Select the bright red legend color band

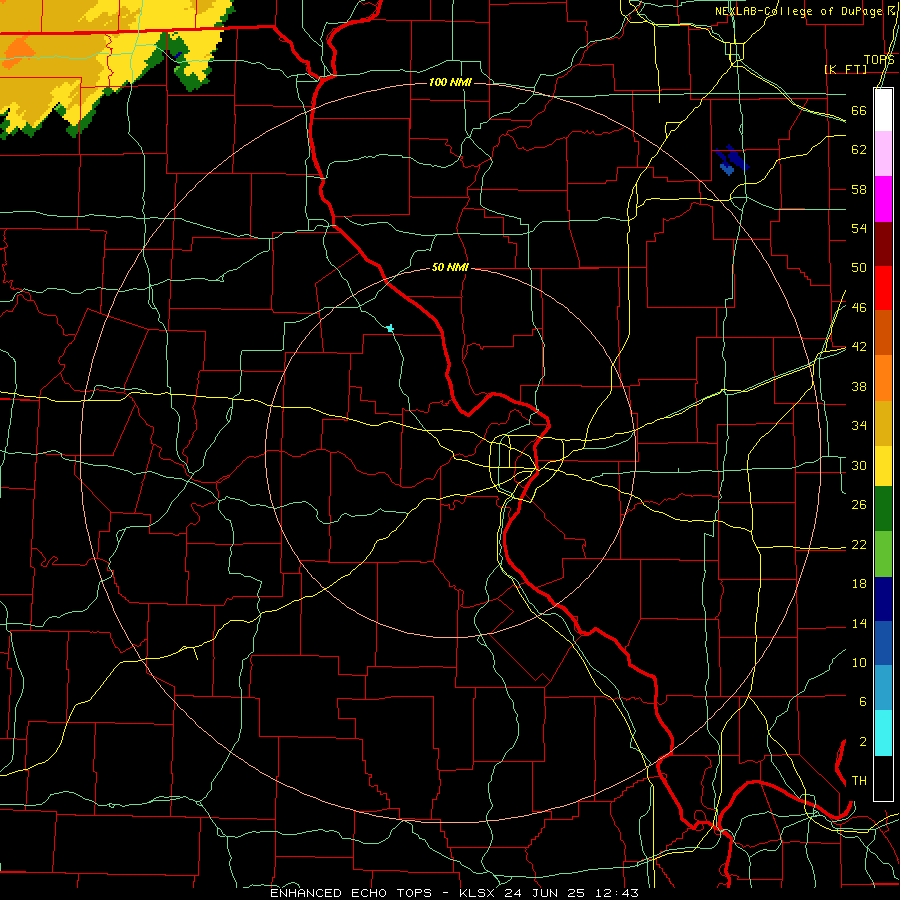tap(883, 288)
